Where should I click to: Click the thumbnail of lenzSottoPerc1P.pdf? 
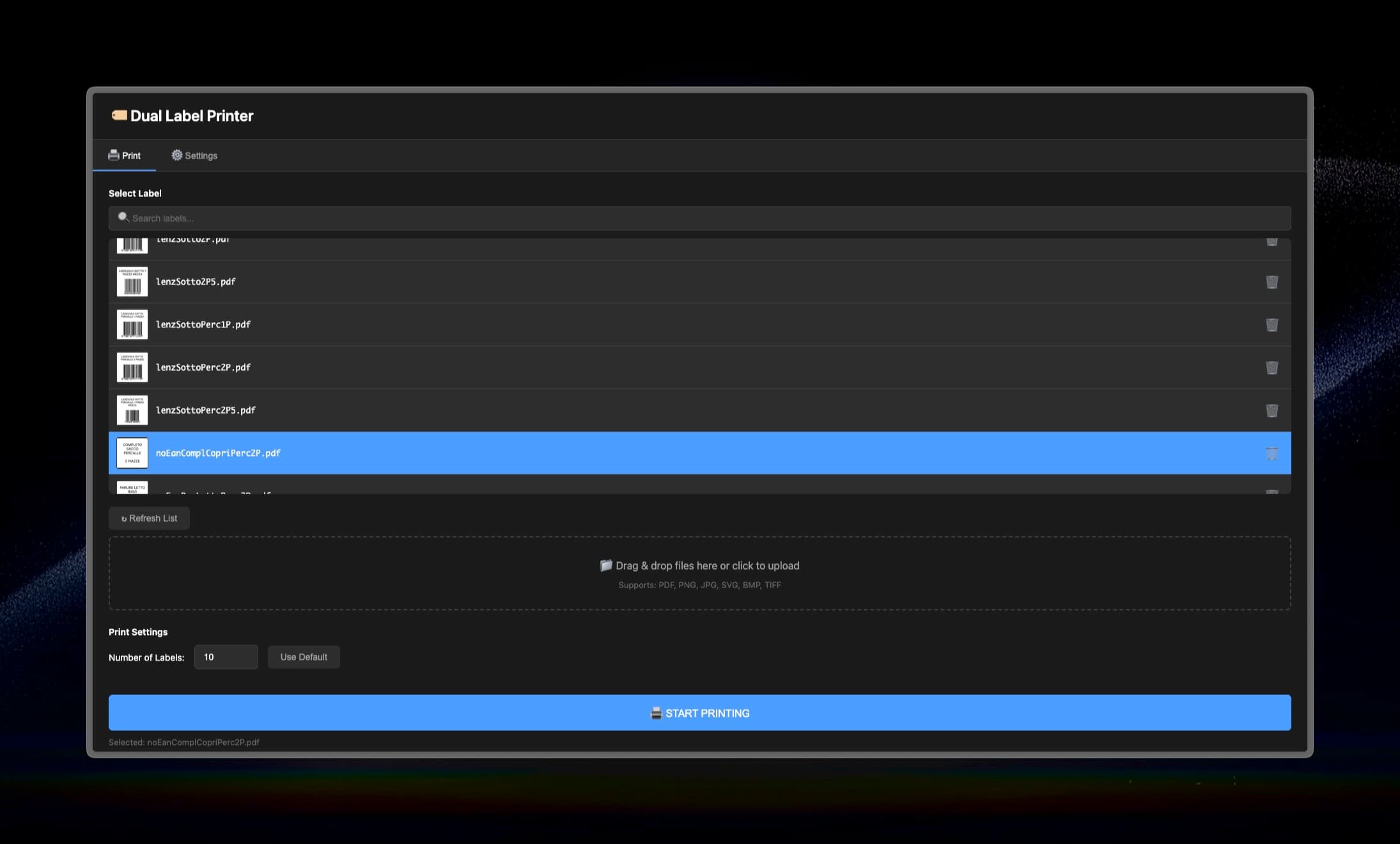point(132,325)
